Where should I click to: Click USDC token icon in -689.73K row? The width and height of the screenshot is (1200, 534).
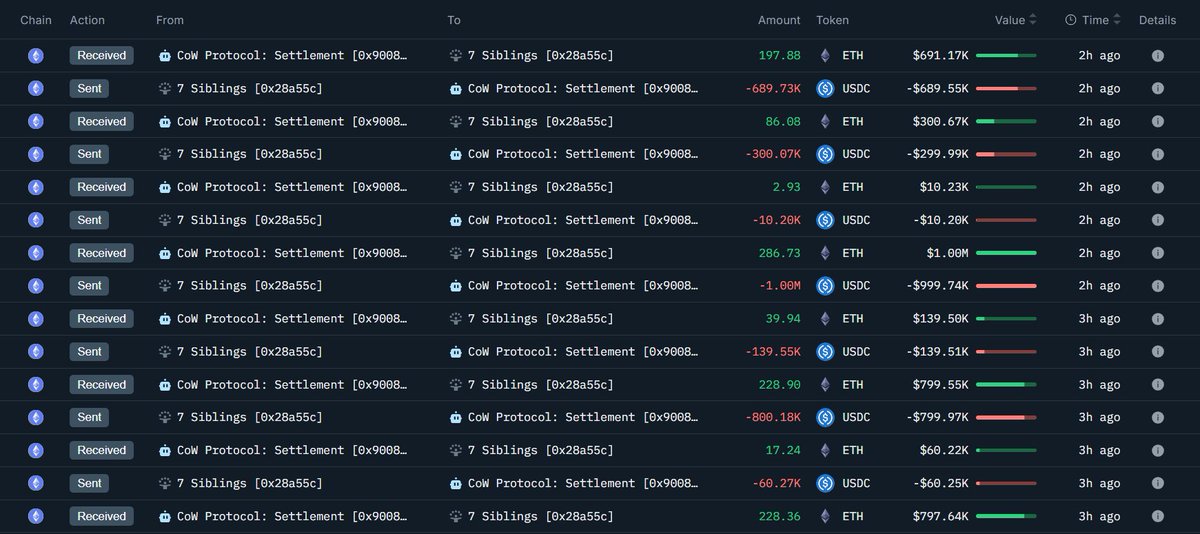[825, 89]
